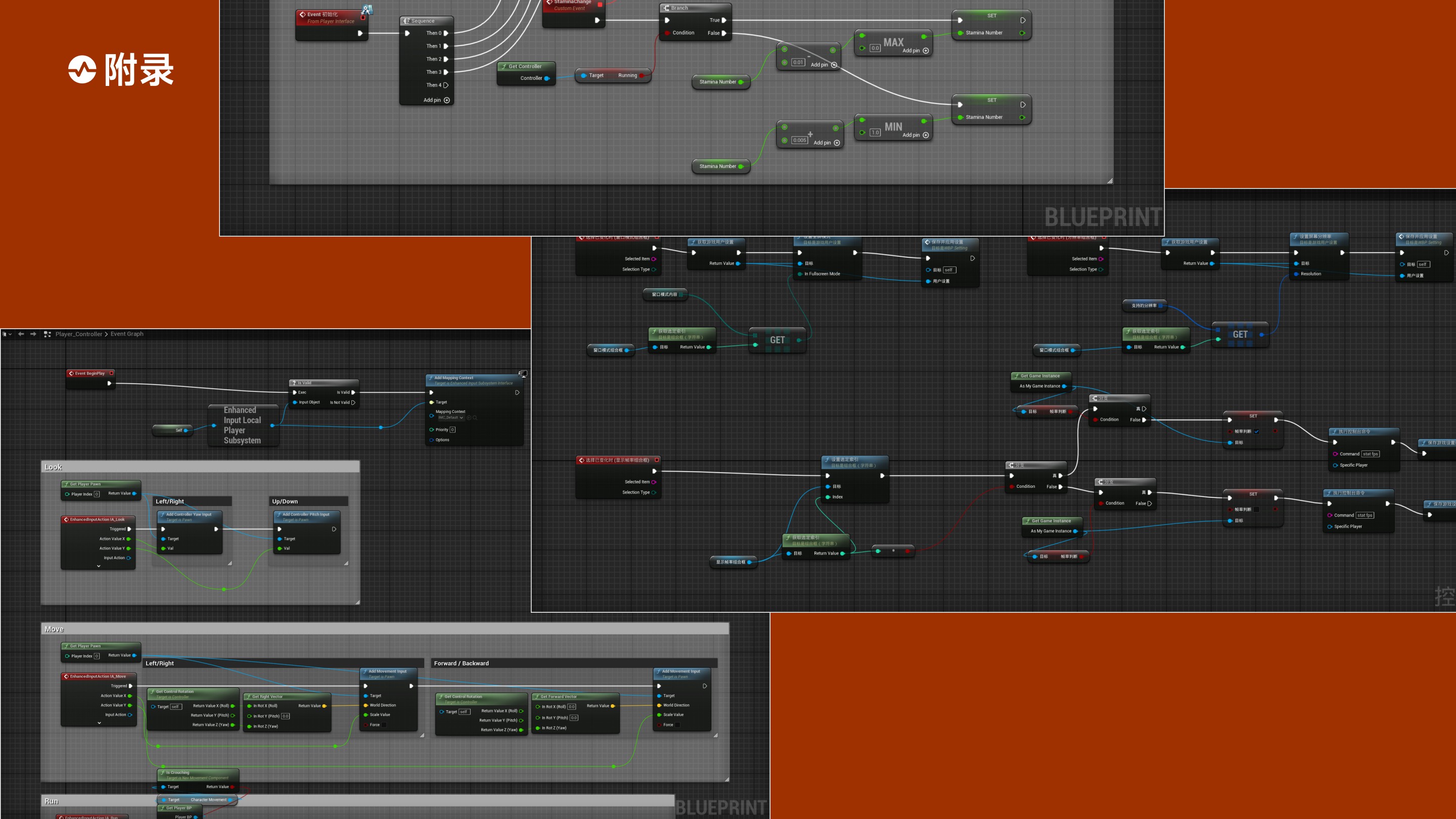
Task: Click the Self reference node
Action: pyautogui.click(x=173, y=430)
